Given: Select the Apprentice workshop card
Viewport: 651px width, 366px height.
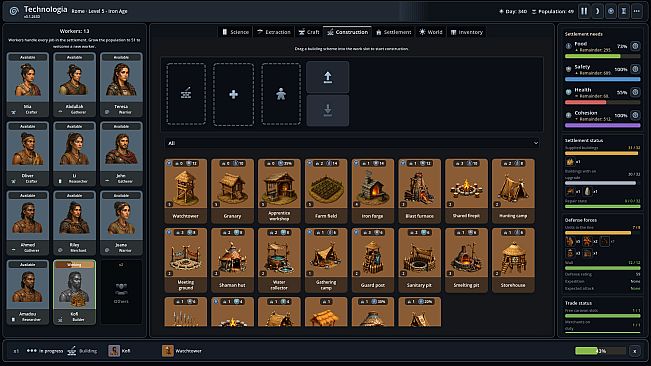Looking at the screenshot, I should (x=279, y=190).
